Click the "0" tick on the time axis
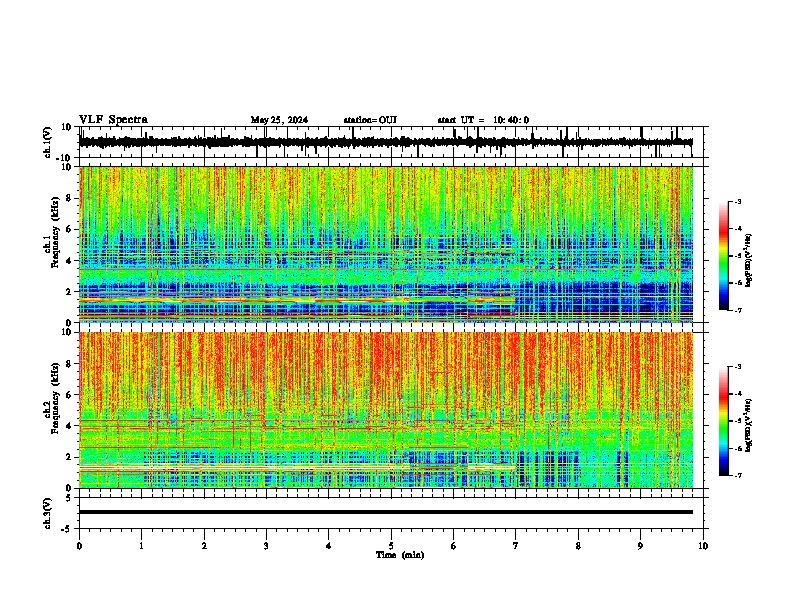The image size is (792, 612). click(79, 546)
